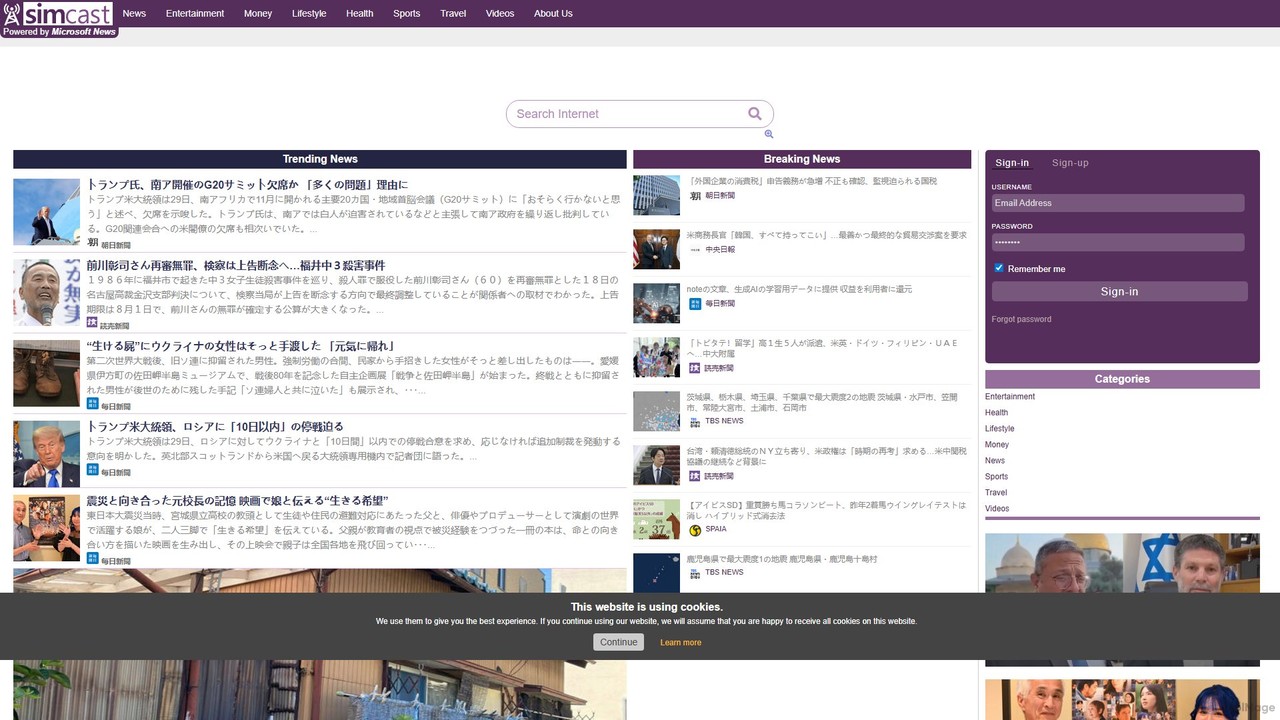
Task: Open the Breaking News story about 米商務長官
Action: [x=827, y=235]
